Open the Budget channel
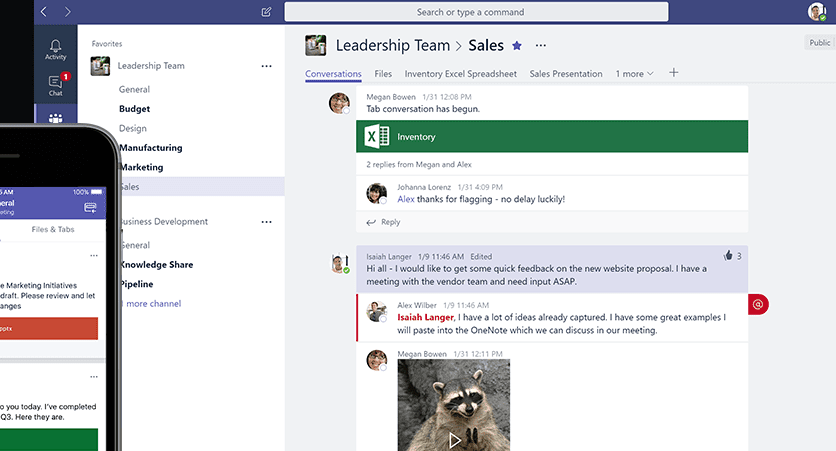The width and height of the screenshot is (836, 451). (134, 109)
